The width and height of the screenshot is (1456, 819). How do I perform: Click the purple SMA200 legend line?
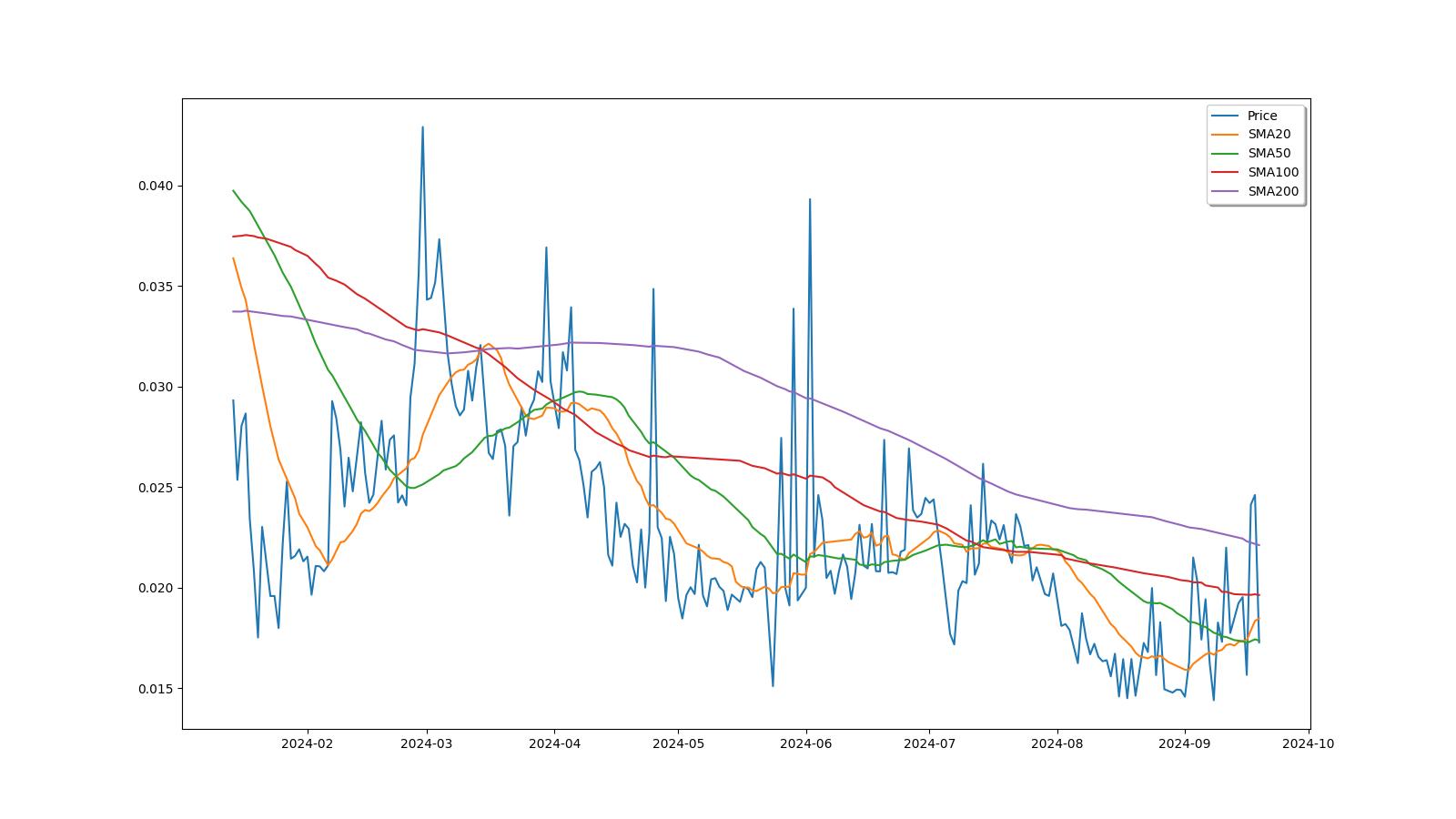1226,191
